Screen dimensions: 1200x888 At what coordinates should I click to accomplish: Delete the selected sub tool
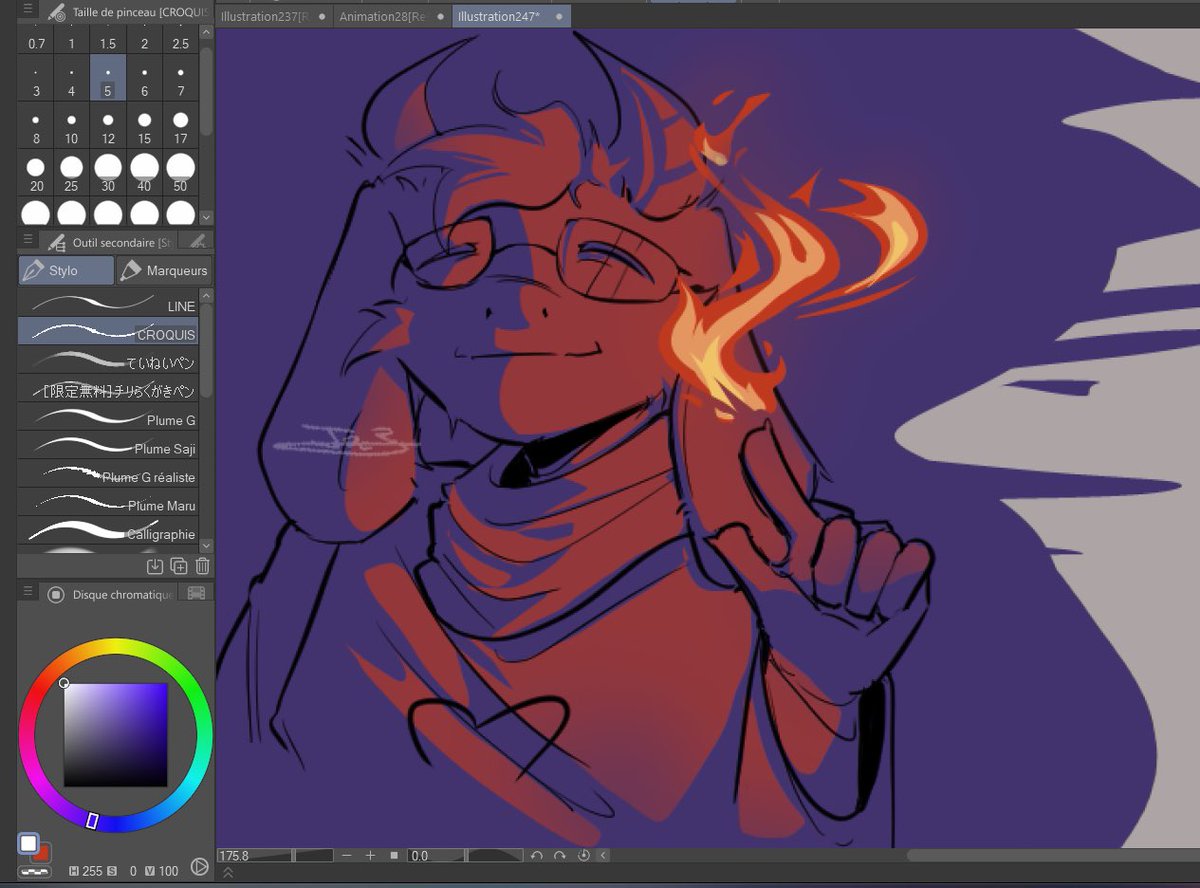pyautogui.click(x=202, y=566)
